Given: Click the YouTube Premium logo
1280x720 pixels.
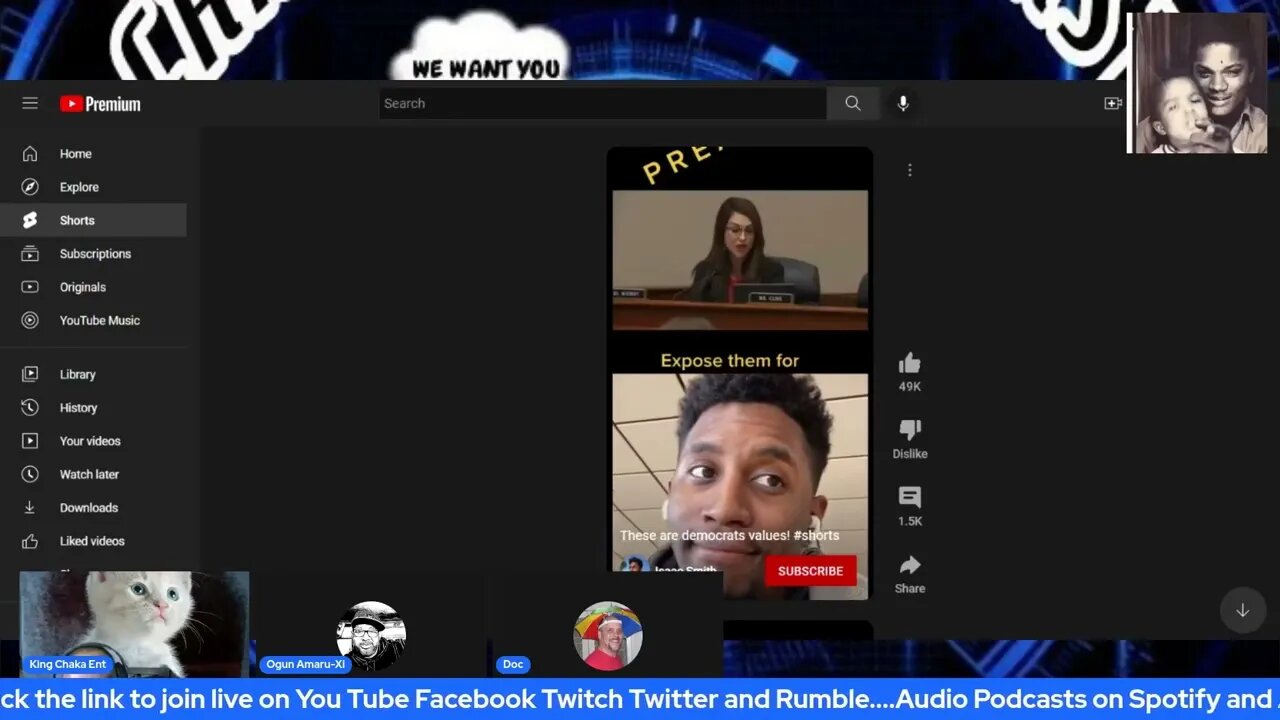Looking at the screenshot, I should tap(100, 104).
